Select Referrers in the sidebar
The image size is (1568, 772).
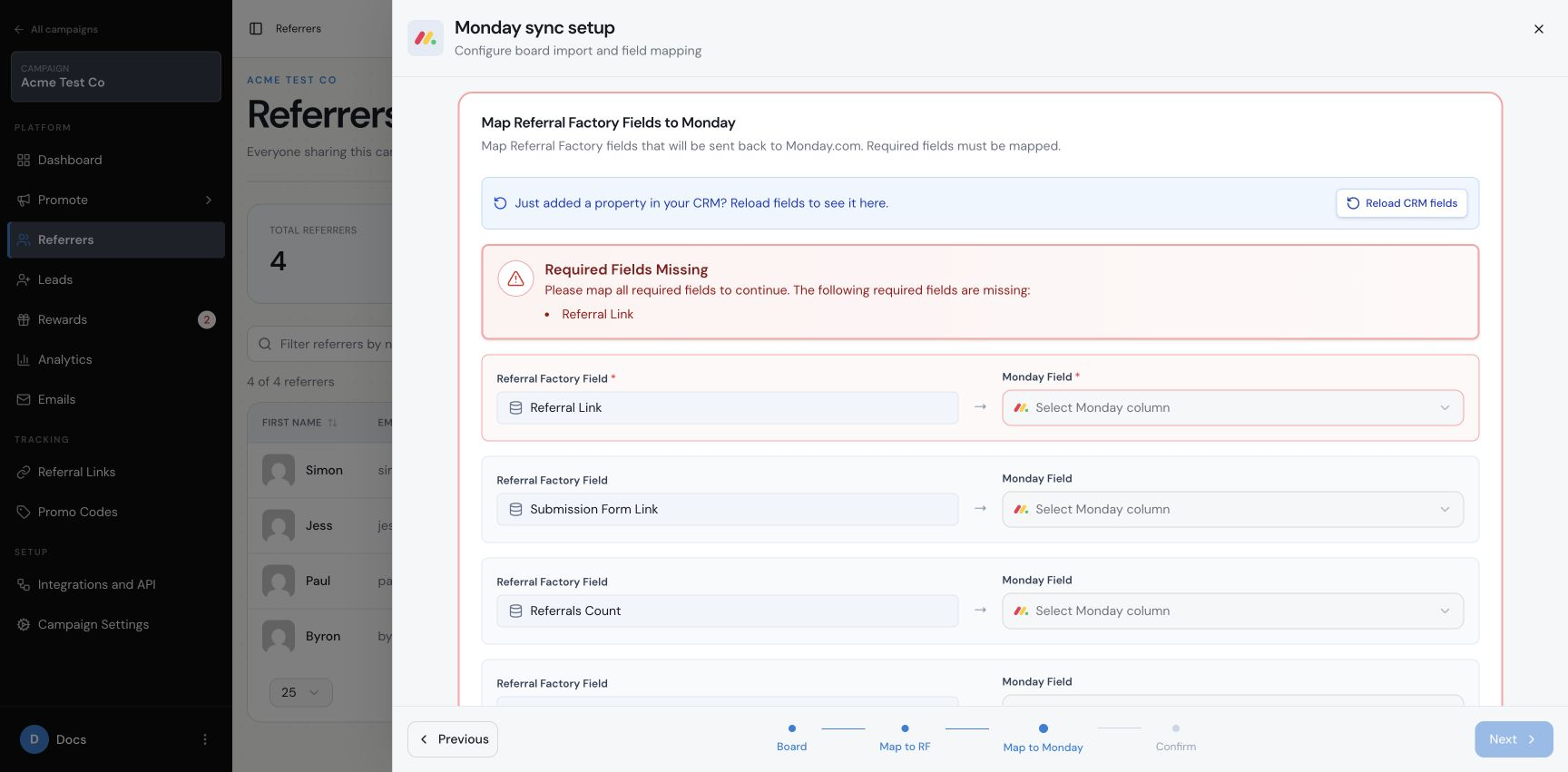[x=116, y=239]
